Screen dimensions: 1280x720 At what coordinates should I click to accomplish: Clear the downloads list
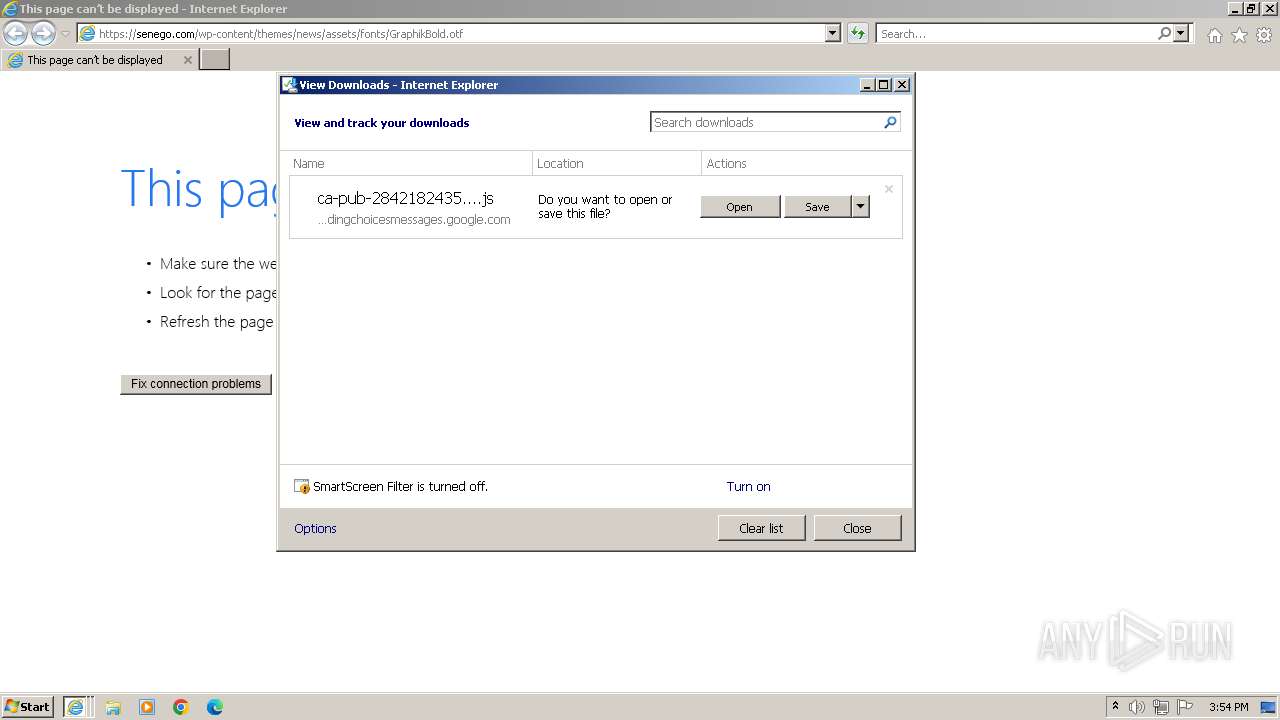click(761, 528)
